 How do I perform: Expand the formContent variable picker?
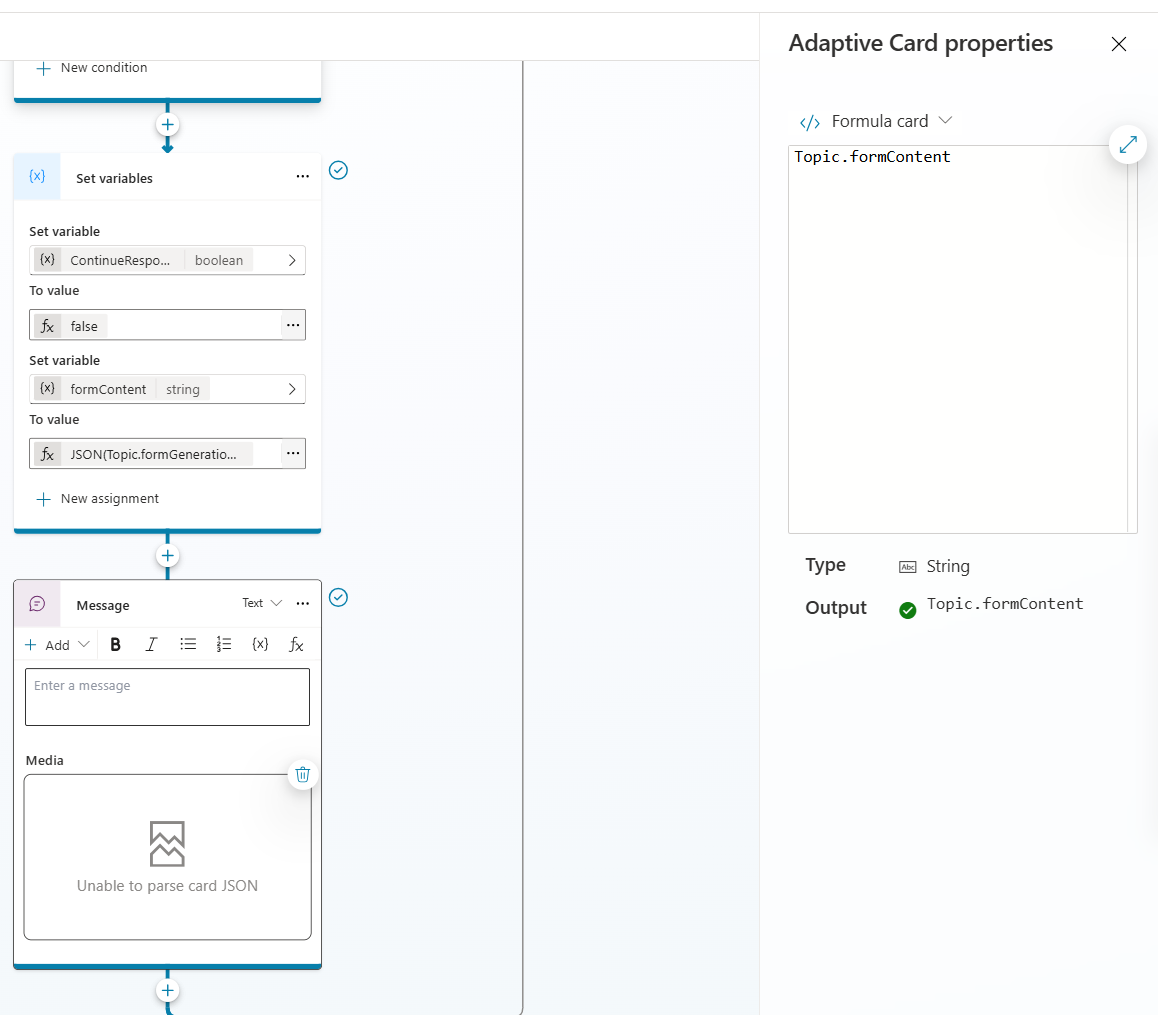pos(292,389)
